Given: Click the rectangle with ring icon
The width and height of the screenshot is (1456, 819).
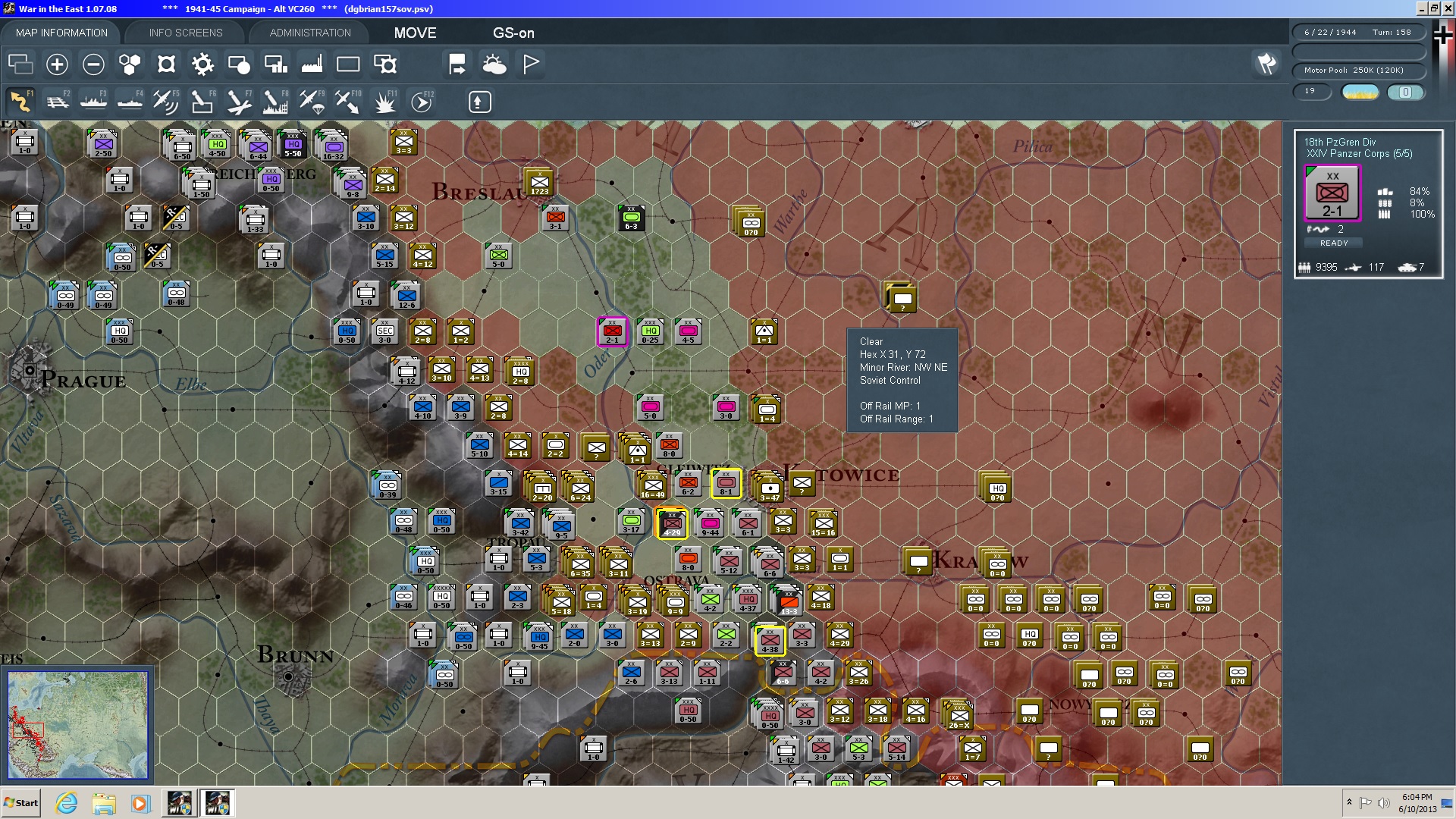Looking at the screenshot, I should (x=385, y=64).
